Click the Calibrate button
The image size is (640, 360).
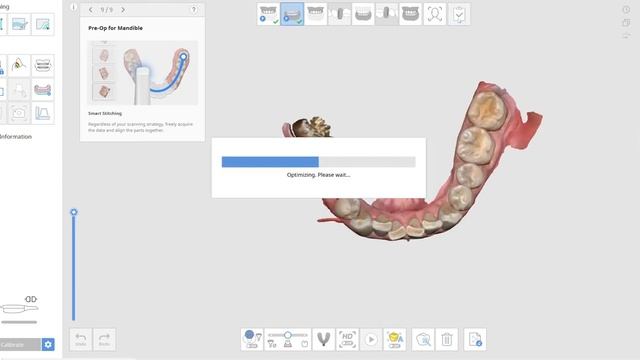point(20,344)
